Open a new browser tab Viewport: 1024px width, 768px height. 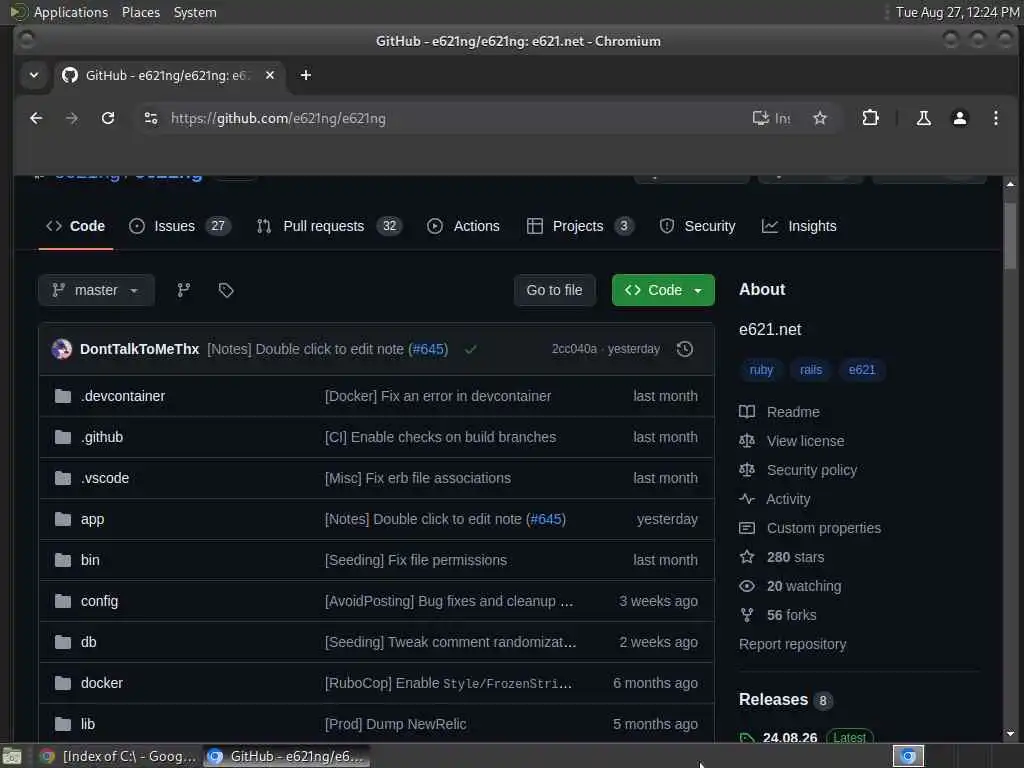click(x=306, y=75)
